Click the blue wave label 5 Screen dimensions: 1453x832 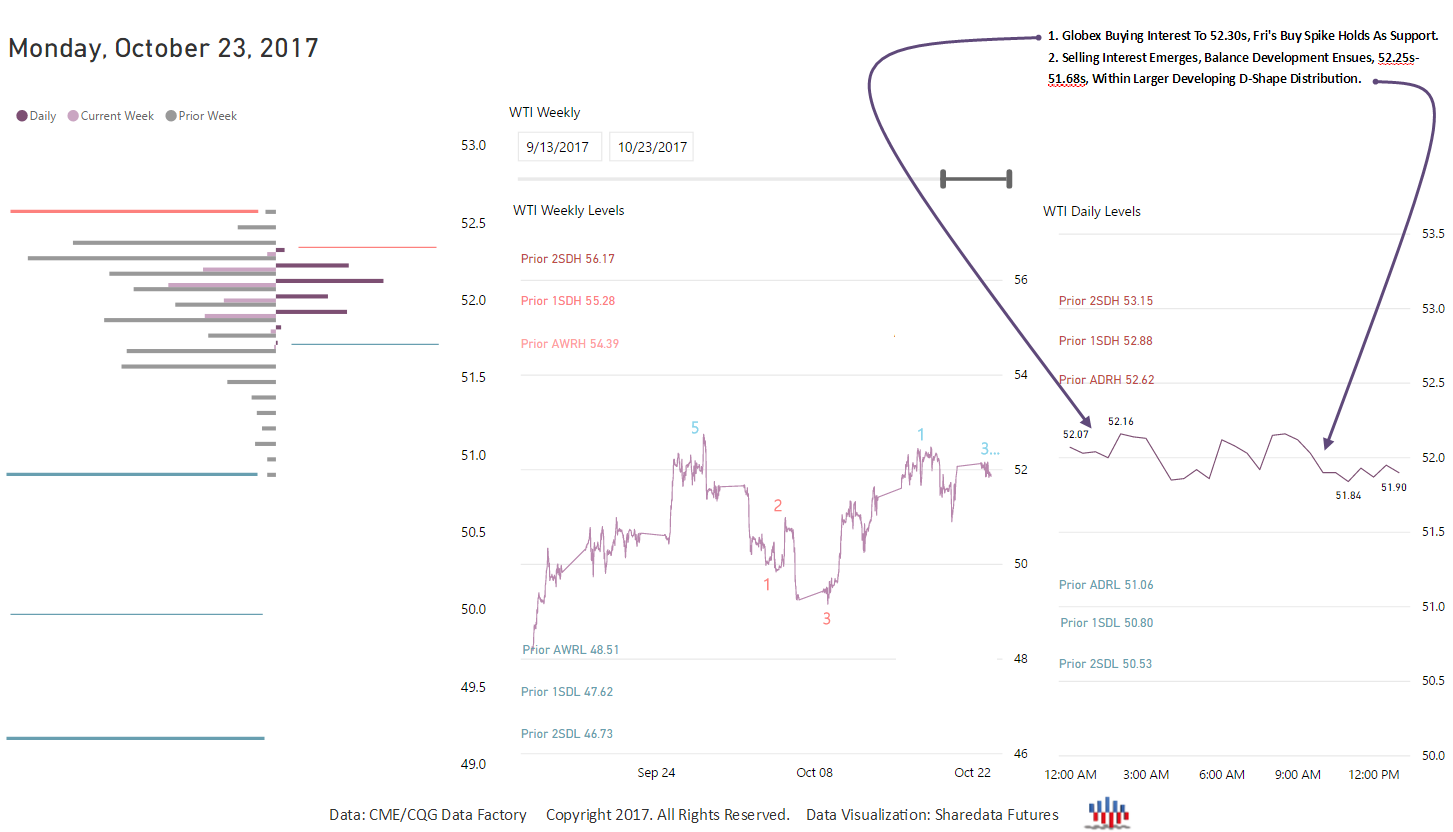[x=695, y=428]
